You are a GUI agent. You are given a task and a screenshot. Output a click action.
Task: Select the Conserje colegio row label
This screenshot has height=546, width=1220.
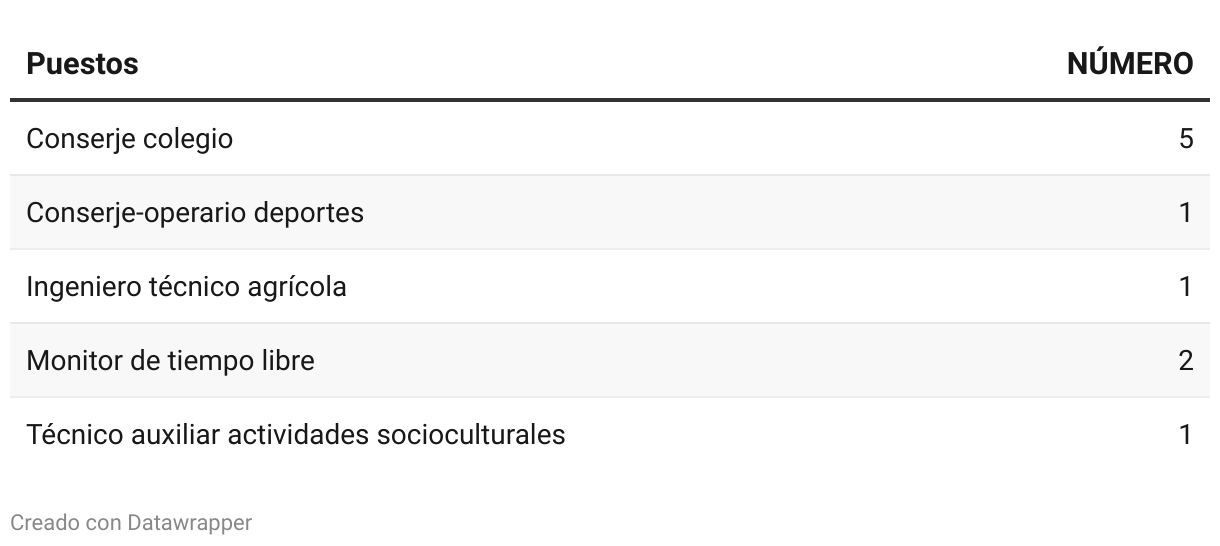tap(129, 139)
